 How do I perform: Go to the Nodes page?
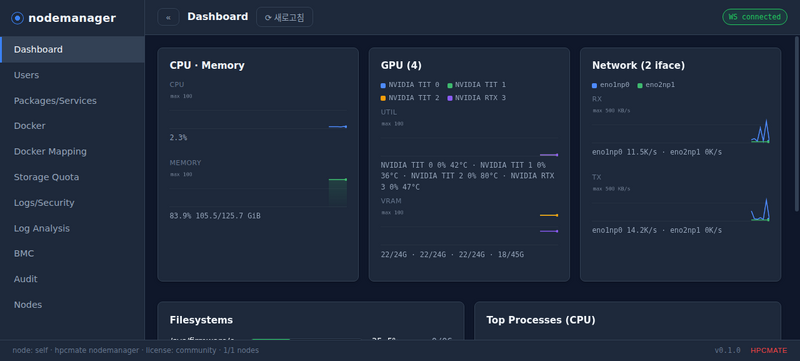pos(72,304)
